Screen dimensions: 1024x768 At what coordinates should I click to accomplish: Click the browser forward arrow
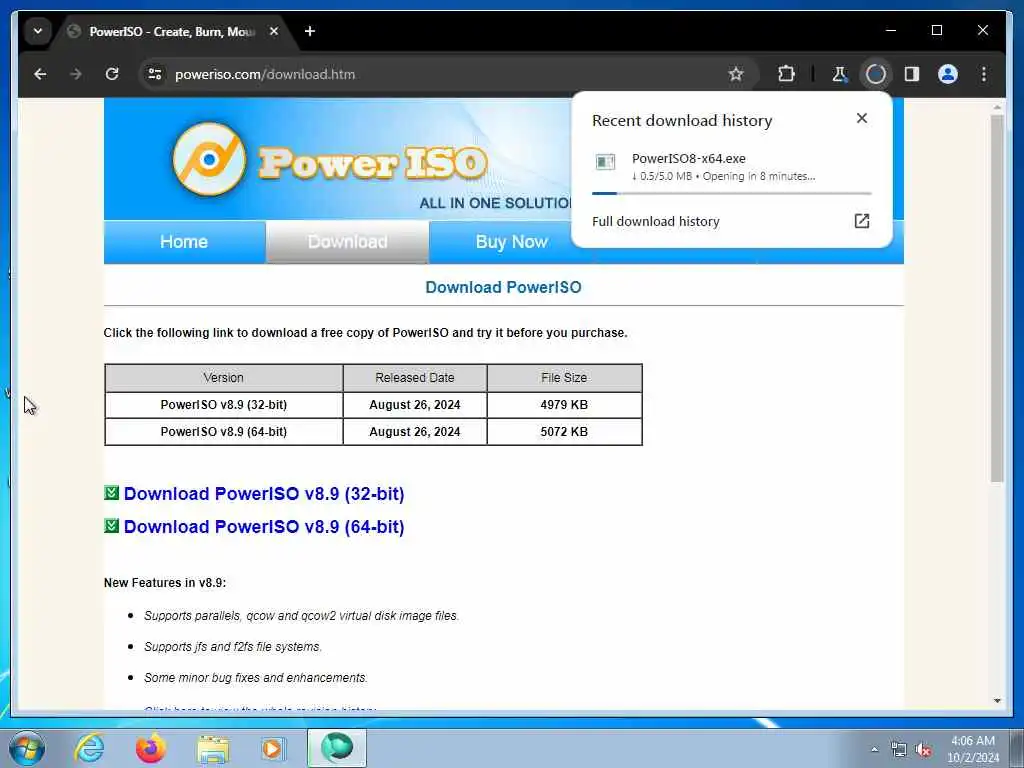click(x=76, y=74)
